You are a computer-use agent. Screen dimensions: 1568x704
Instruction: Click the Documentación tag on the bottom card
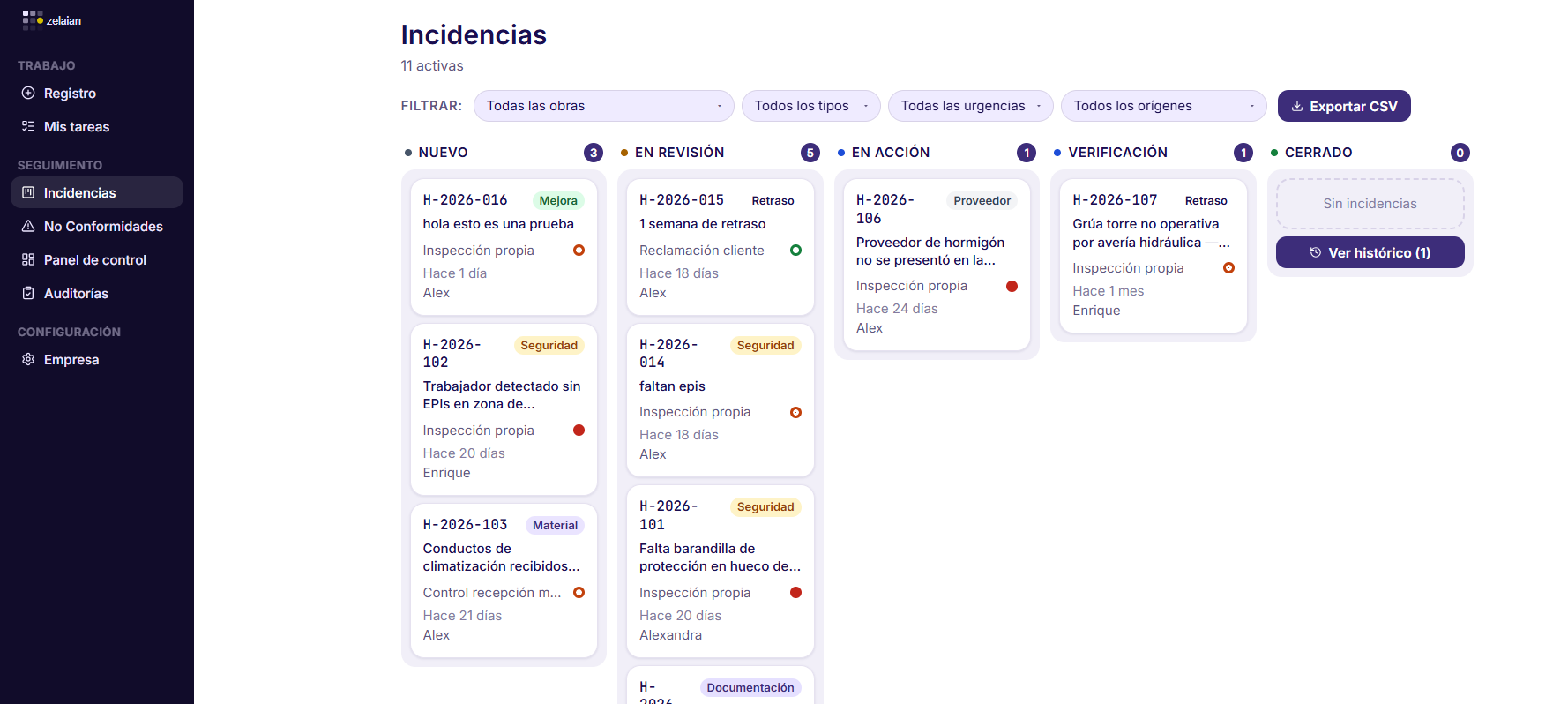coord(750,687)
